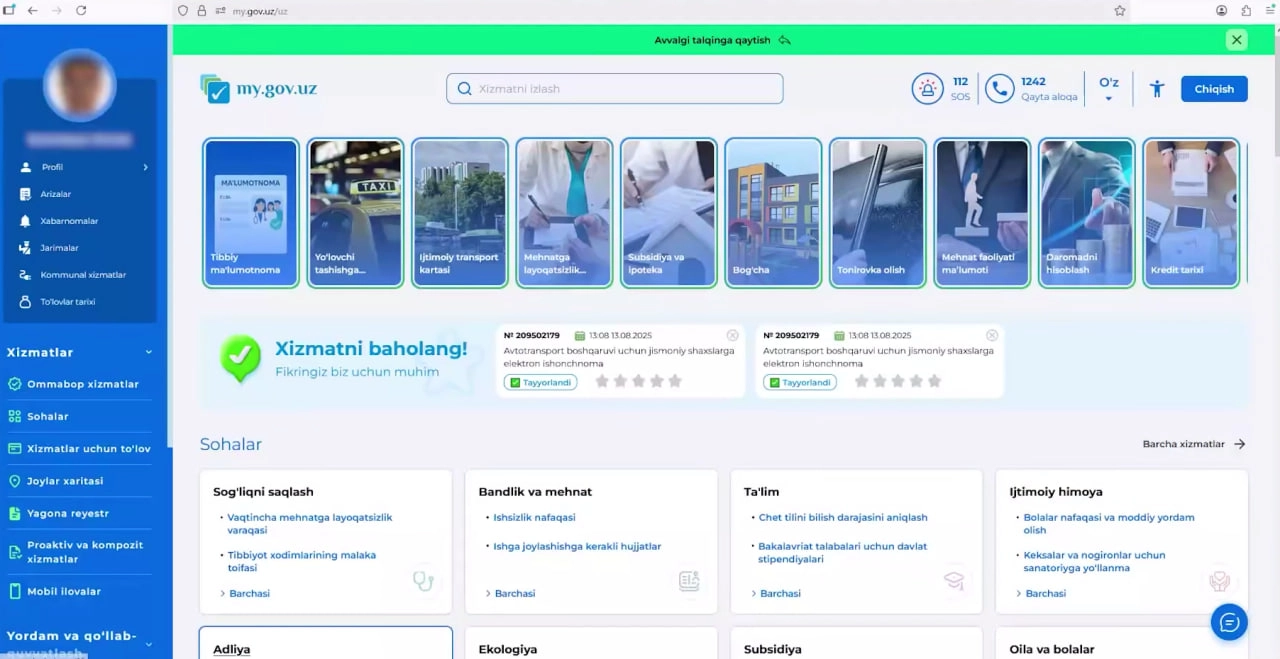Image resolution: width=1280 pixels, height=659 pixels.
Task: Open the accessibility options icon
Action: [x=1157, y=89]
